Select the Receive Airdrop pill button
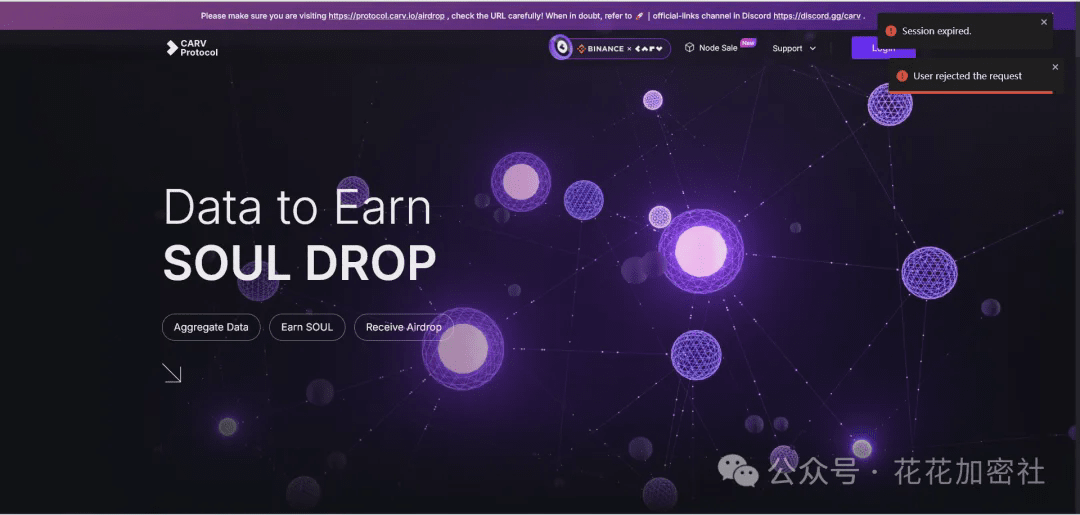1080x515 pixels. (x=404, y=327)
